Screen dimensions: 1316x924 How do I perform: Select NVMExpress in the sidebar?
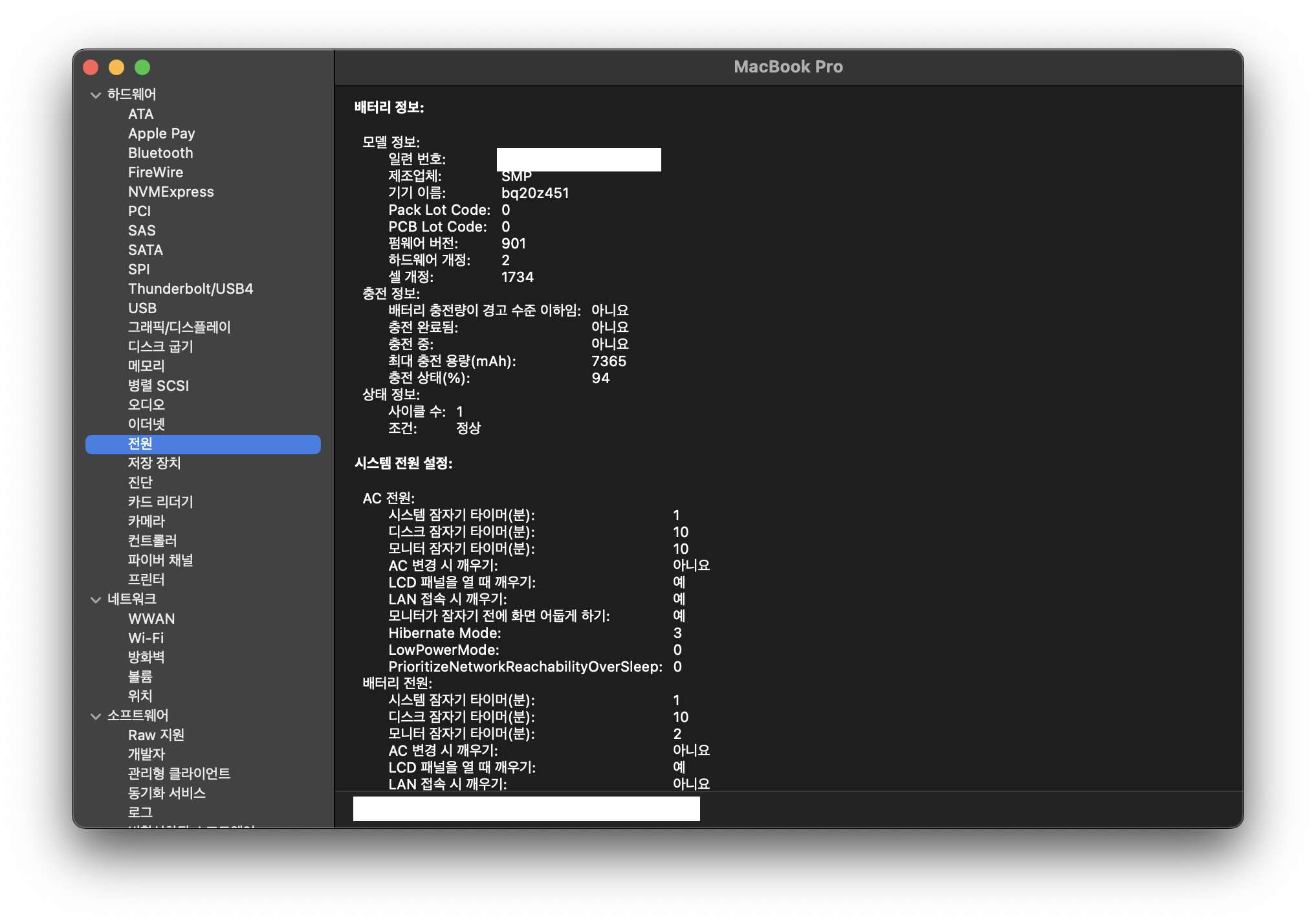[x=171, y=192]
